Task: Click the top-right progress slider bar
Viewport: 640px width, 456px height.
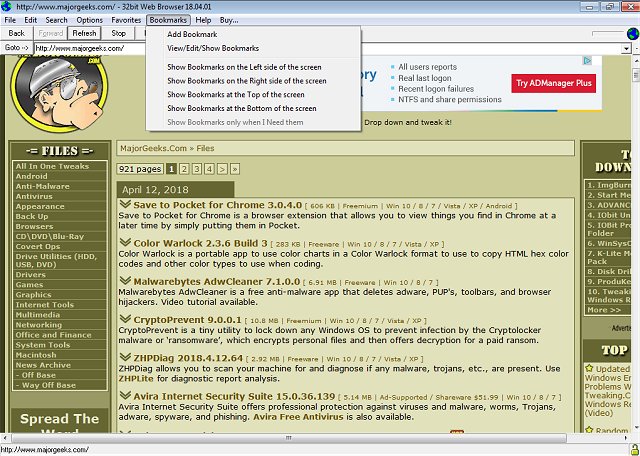Action: [x=609, y=33]
